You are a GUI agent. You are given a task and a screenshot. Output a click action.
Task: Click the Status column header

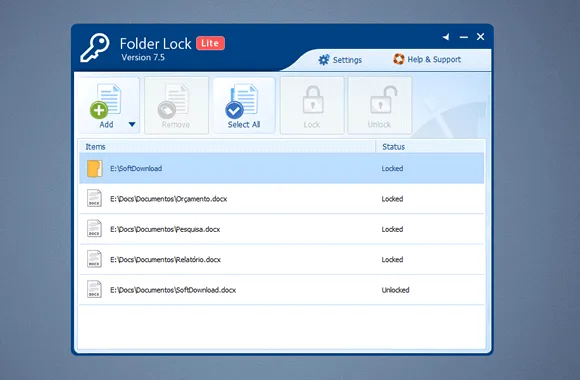point(430,147)
